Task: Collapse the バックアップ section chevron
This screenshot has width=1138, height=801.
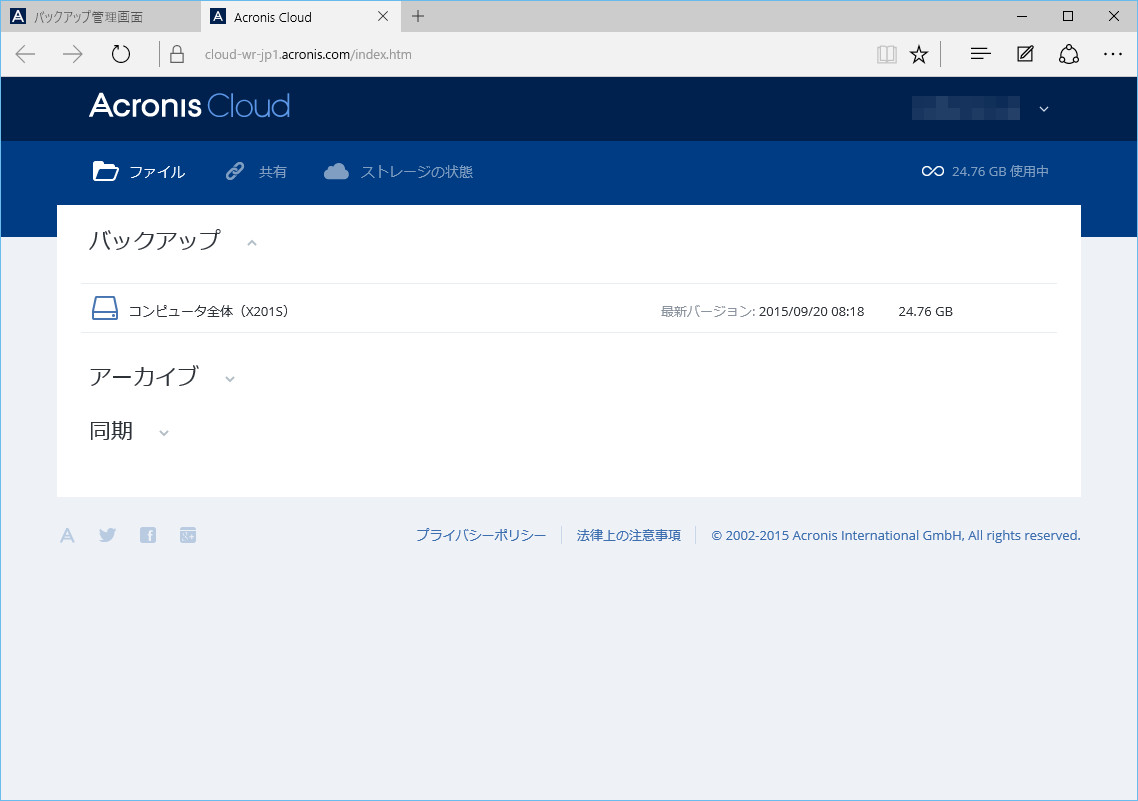Action: point(252,243)
